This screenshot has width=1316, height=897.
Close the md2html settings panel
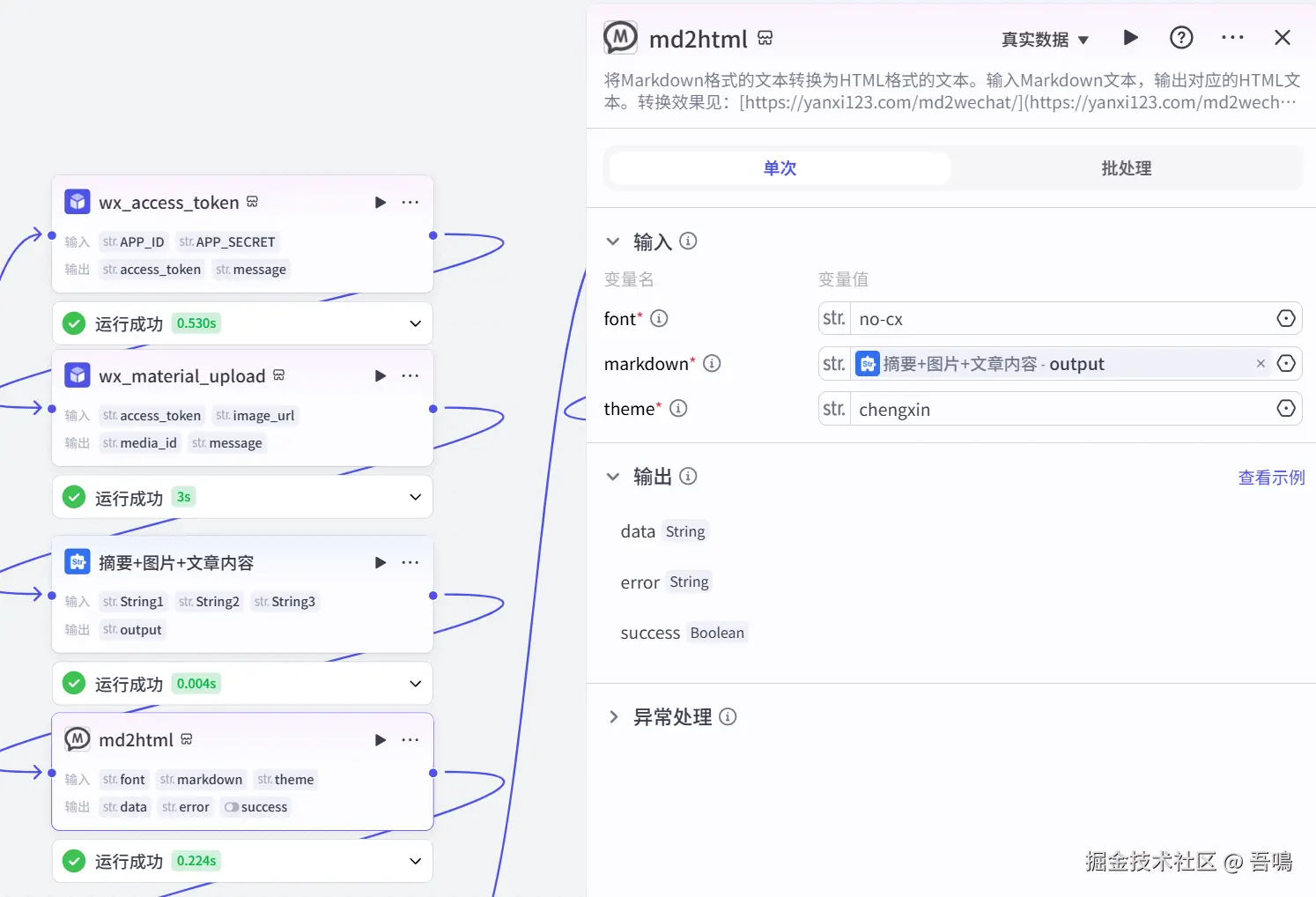tap(1283, 38)
